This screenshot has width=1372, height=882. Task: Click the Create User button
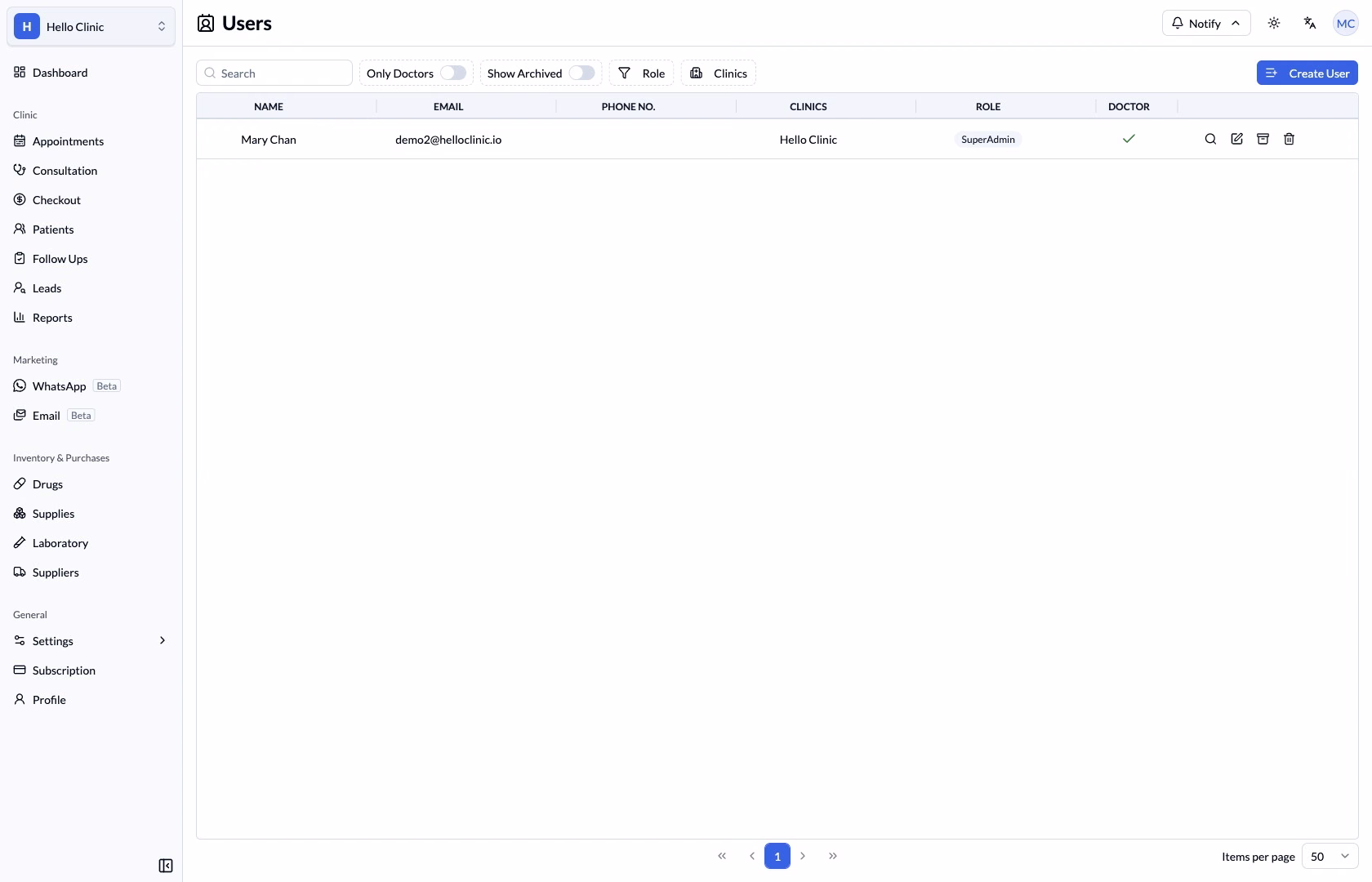[1307, 73]
